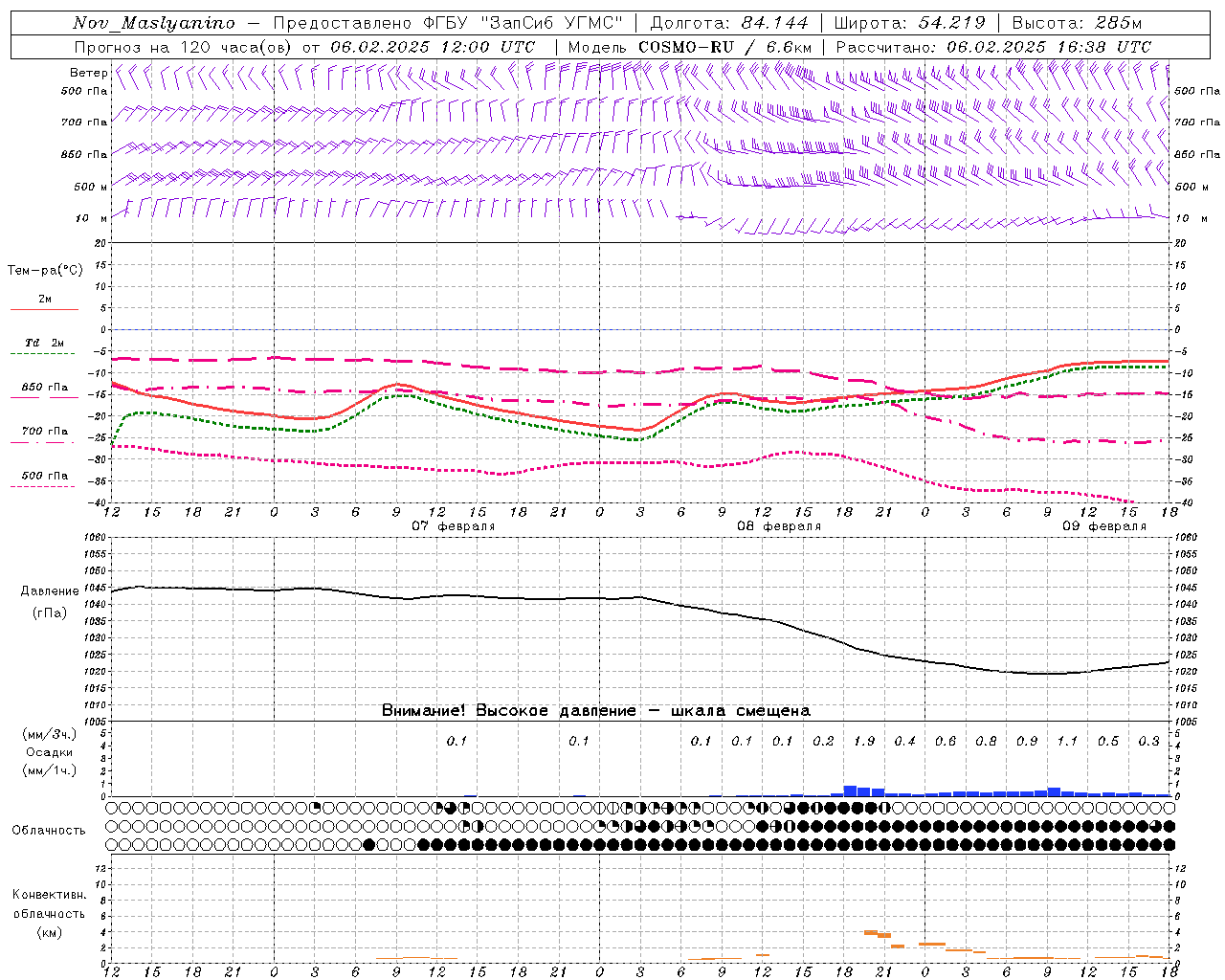The image size is (1225, 980).
Task: Click the "Ветер" wind panel label
Action: click(89, 73)
